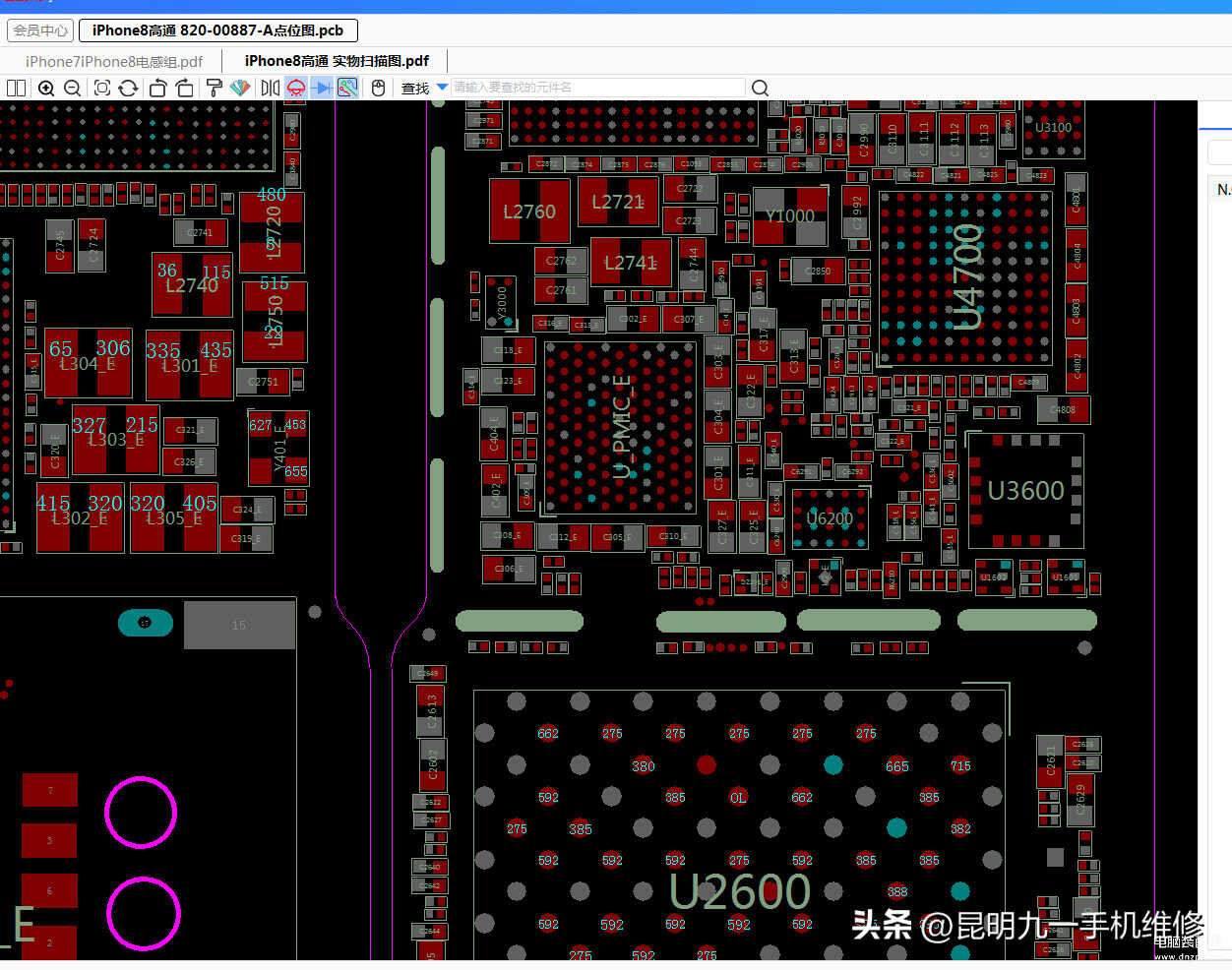1232x970 pixels.
Task: Expand the 查找 search type dropdown
Action: coord(442,88)
